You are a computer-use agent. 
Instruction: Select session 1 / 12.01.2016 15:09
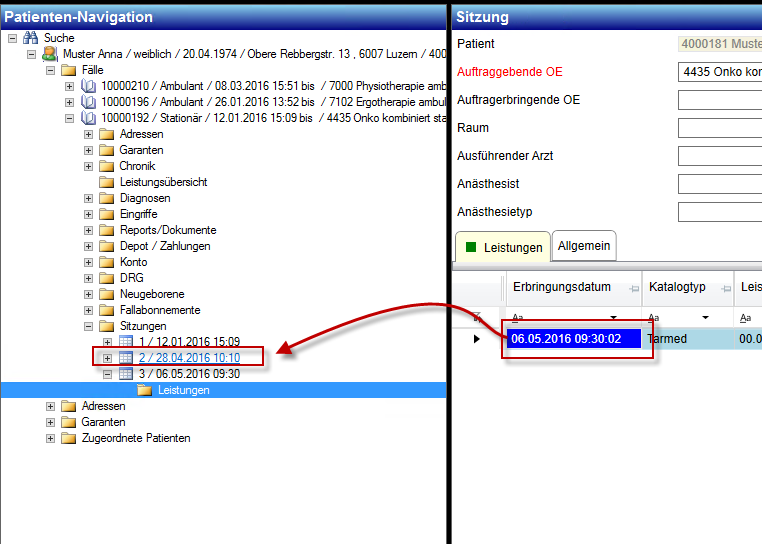pos(190,342)
